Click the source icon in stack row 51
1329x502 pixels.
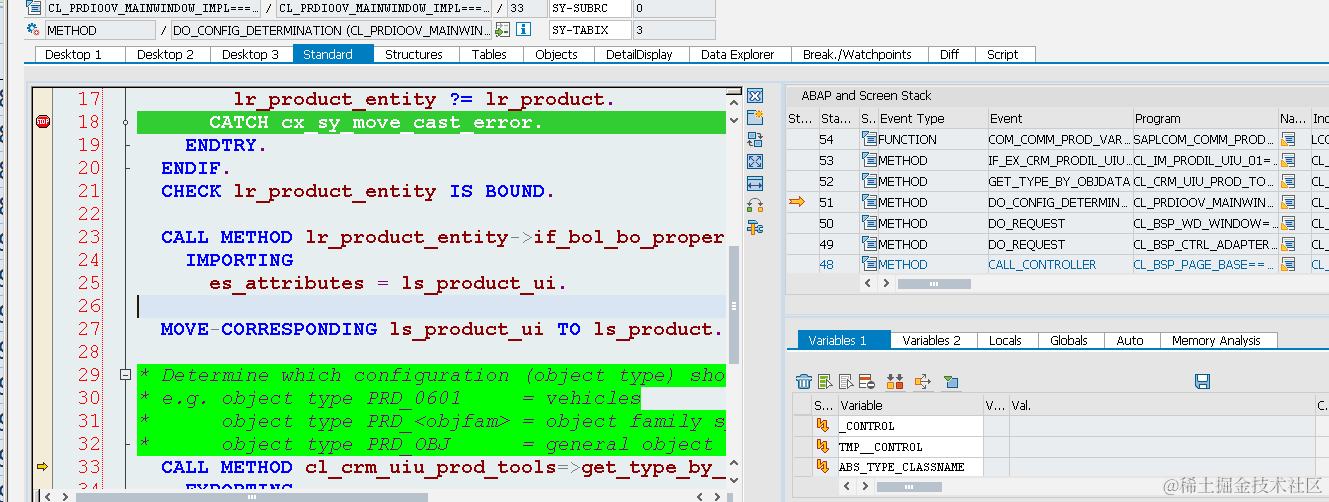tap(870, 202)
